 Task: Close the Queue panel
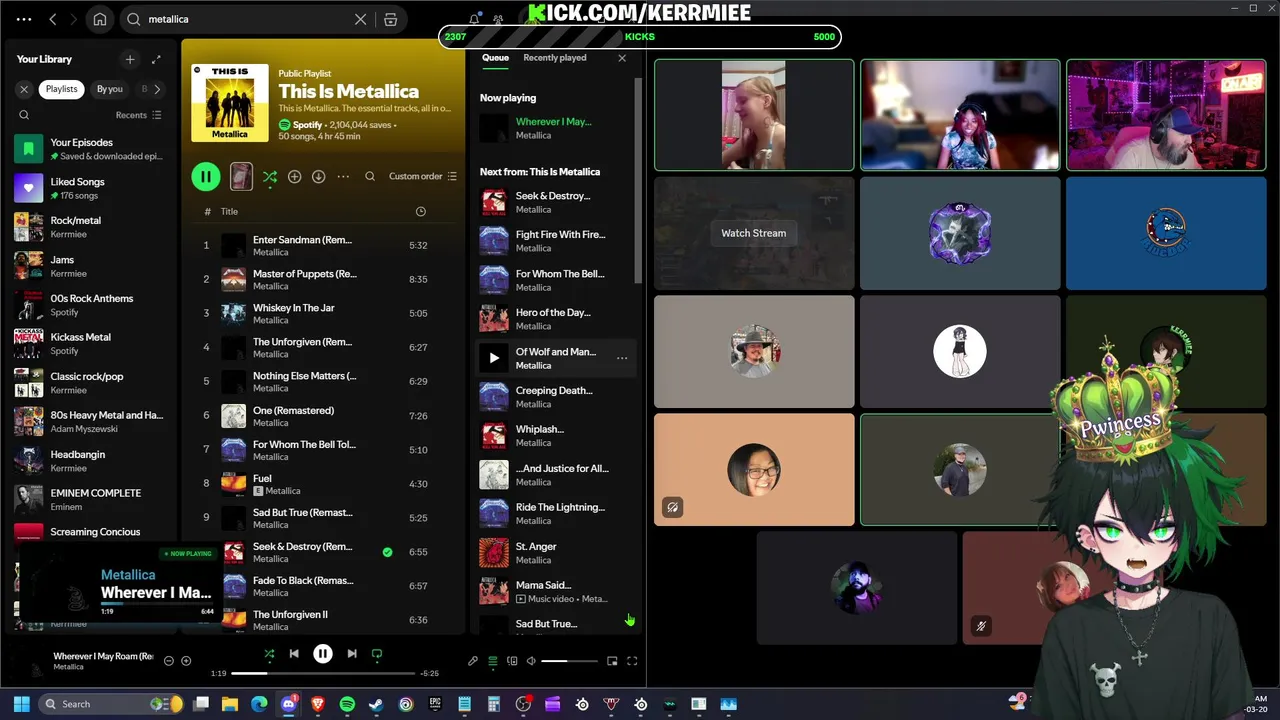pyautogui.click(x=622, y=58)
